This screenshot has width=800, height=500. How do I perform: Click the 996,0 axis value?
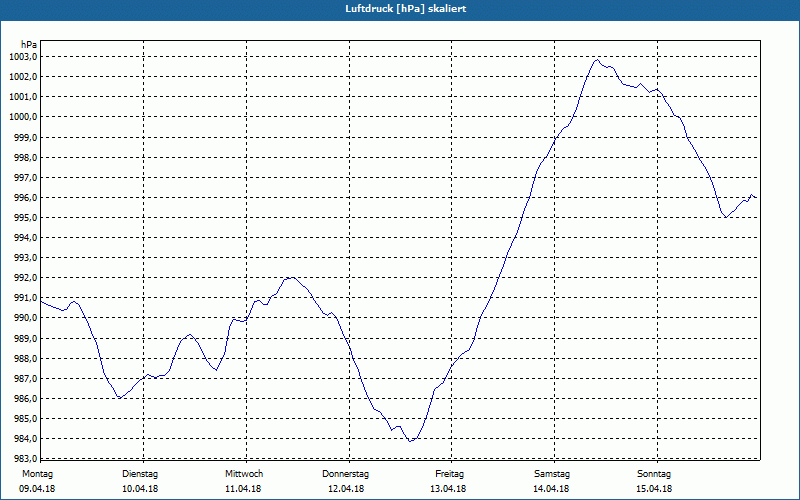coord(25,197)
